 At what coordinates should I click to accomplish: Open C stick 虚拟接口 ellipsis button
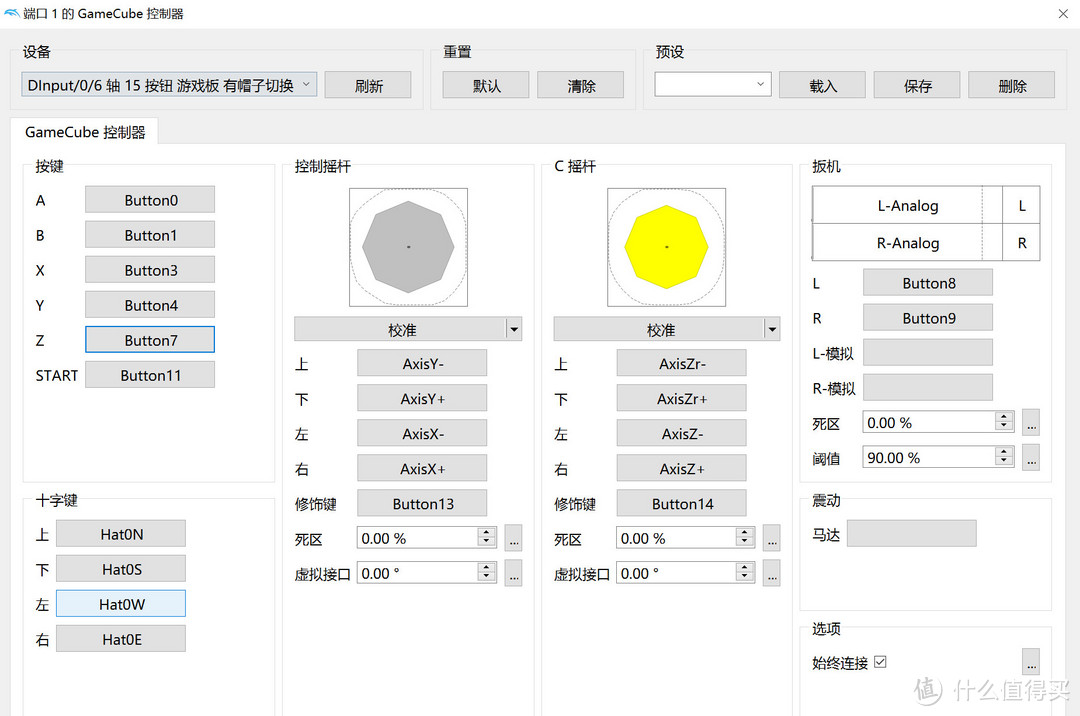772,573
